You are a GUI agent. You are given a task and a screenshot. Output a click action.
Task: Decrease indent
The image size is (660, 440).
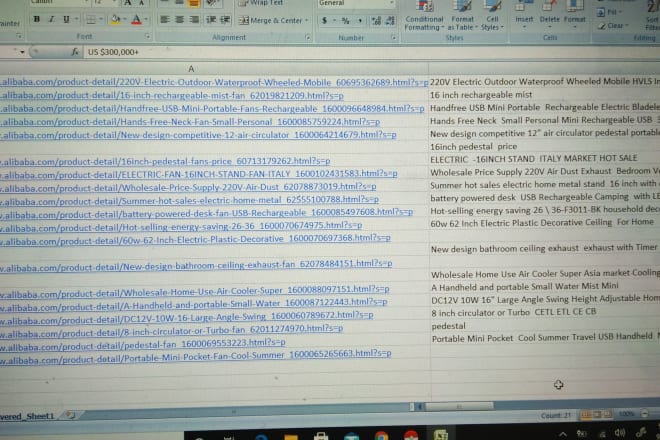pos(210,20)
